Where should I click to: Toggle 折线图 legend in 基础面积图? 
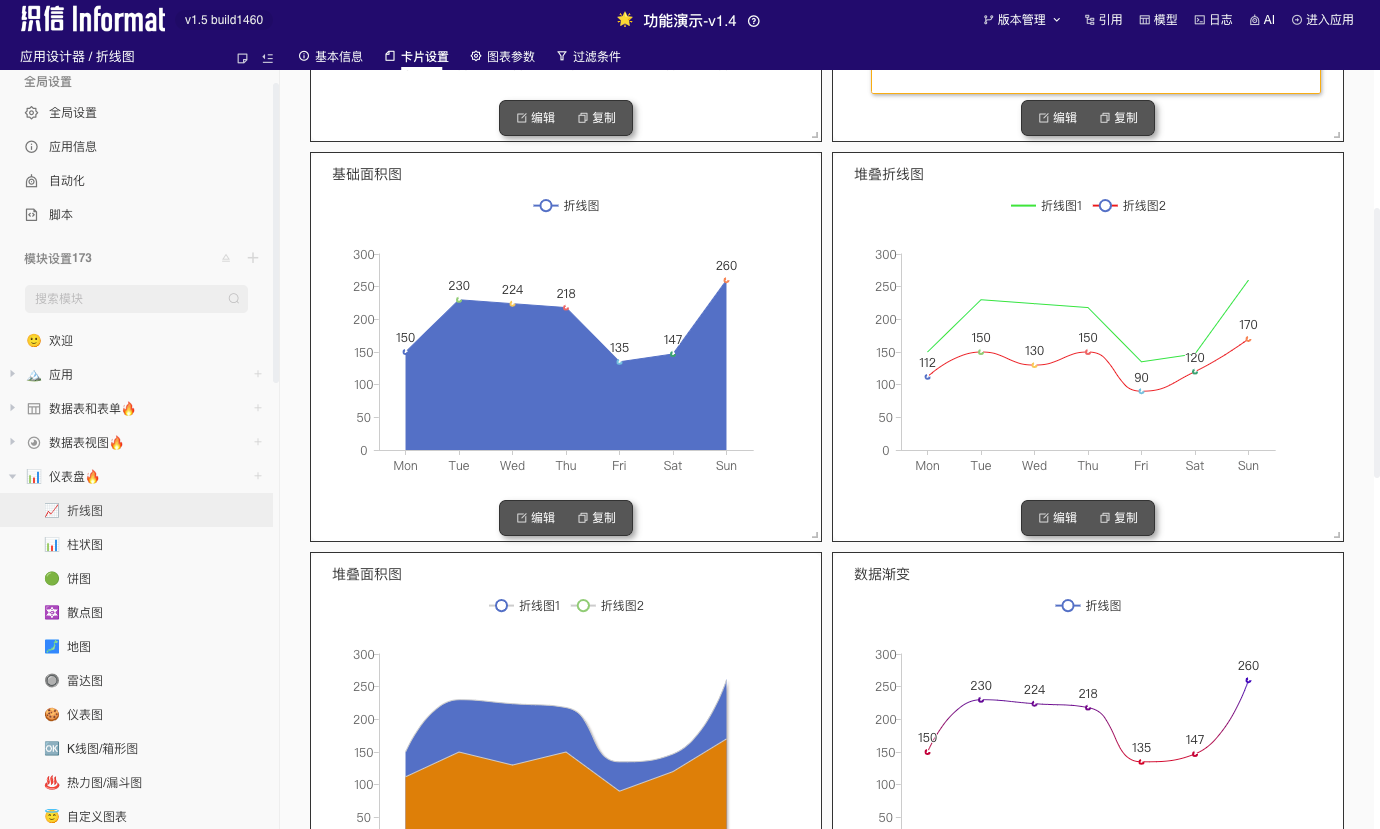pos(566,205)
